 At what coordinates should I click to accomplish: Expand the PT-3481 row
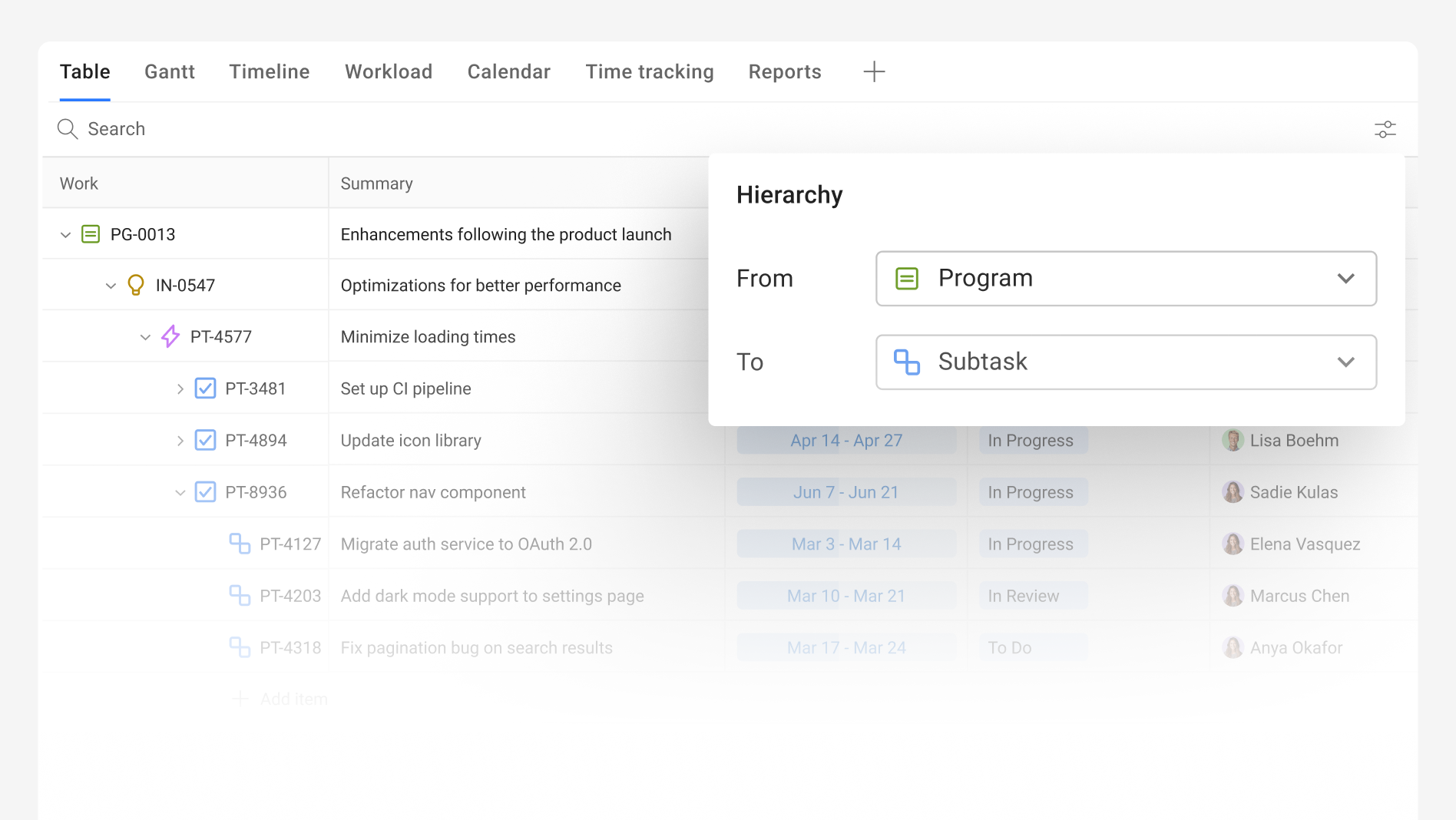click(180, 389)
